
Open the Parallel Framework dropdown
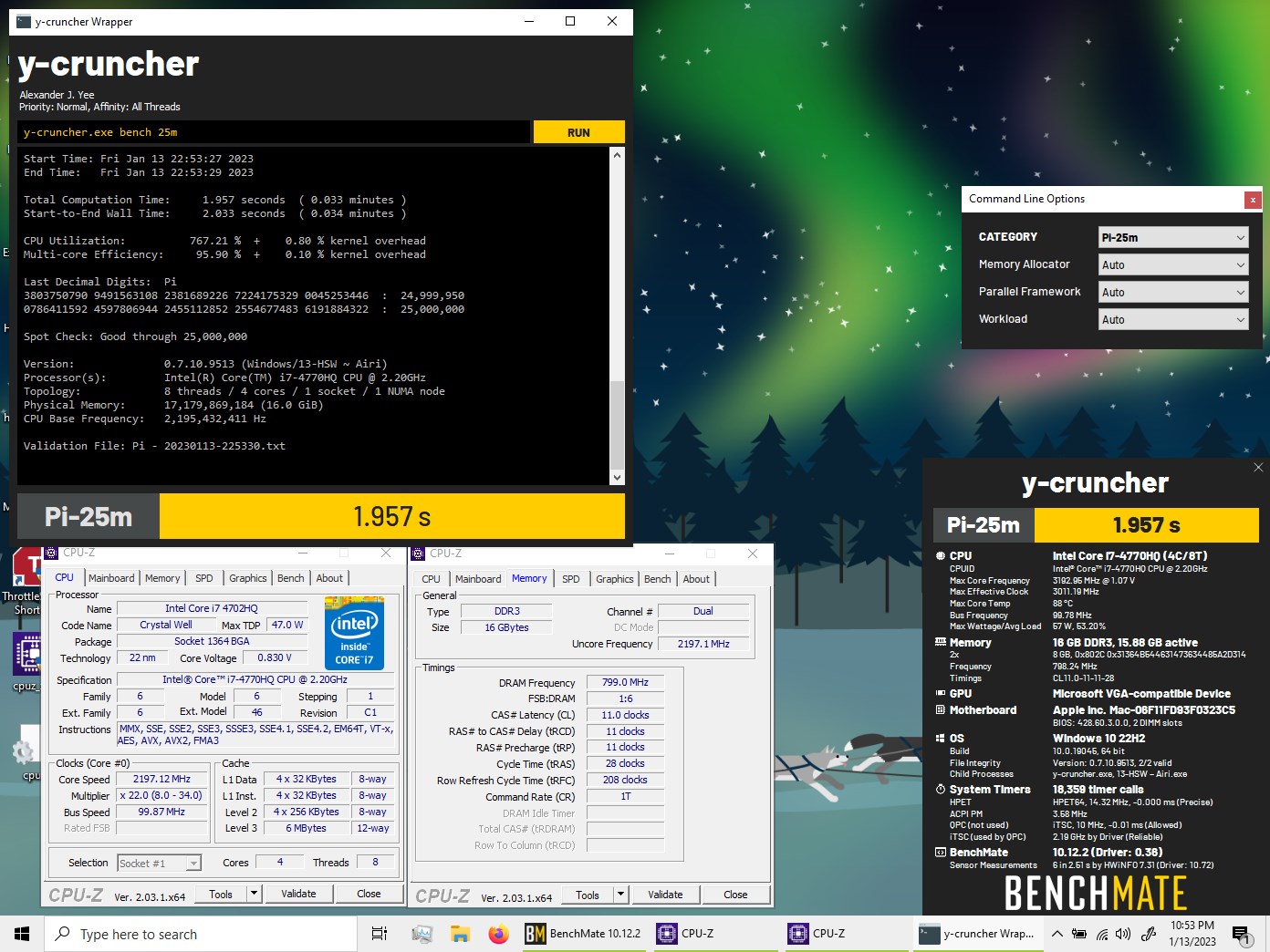coord(1173,292)
